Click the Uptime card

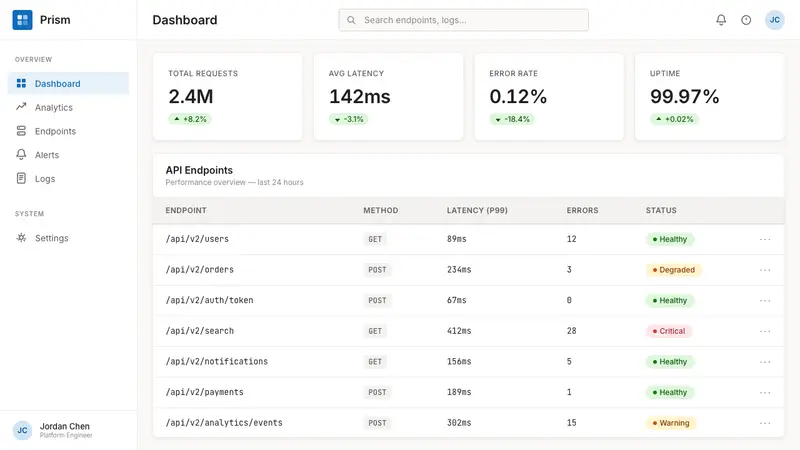coord(710,96)
